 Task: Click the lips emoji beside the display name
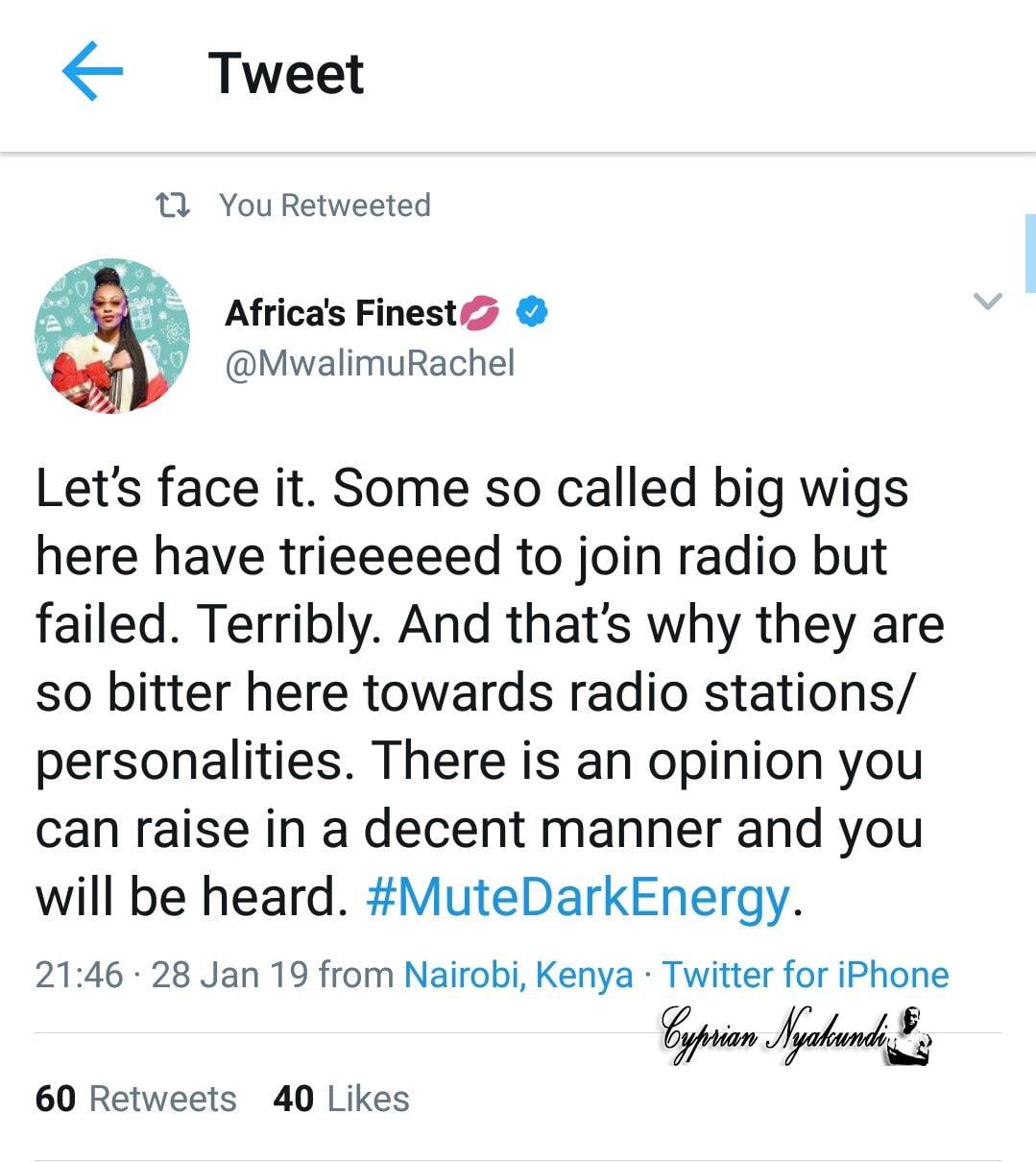pos(480,313)
